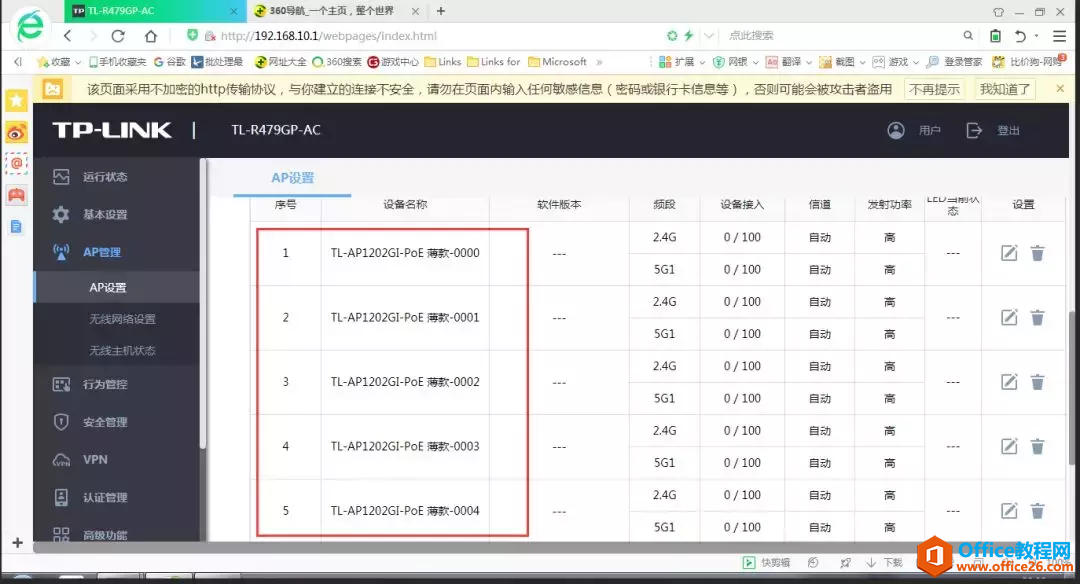Delete the TL-AP1202GI-PoE 薄款-0002 entry
Viewport: 1080px width, 584px height.
(x=1037, y=382)
